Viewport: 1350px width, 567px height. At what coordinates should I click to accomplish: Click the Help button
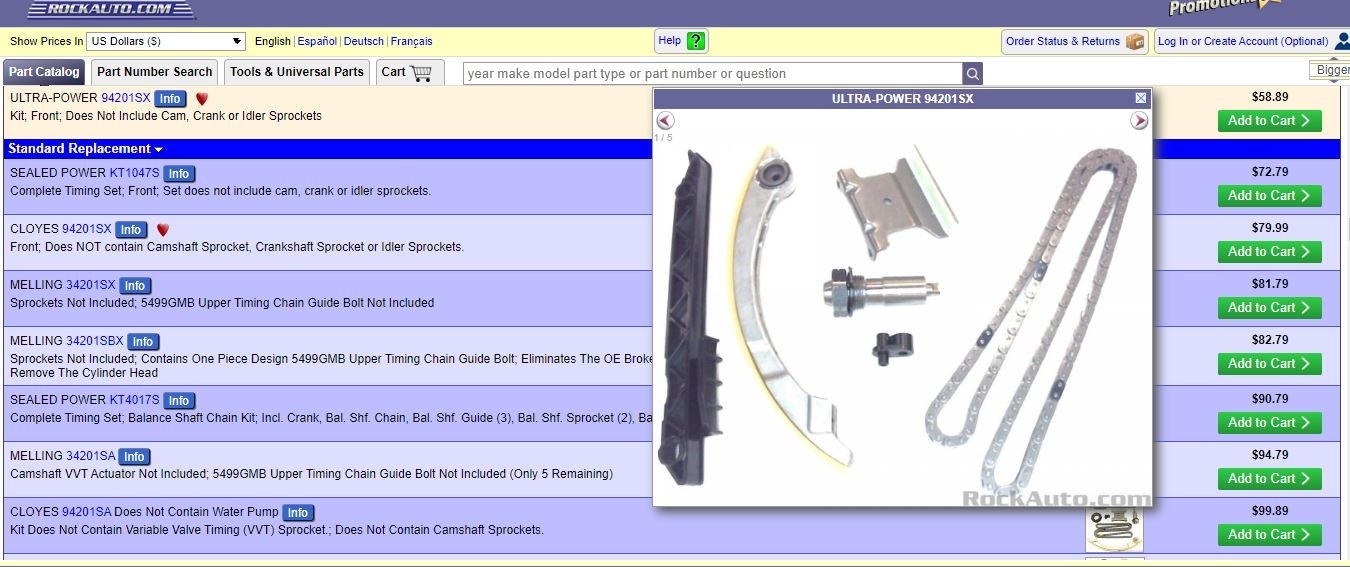coord(682,41)
